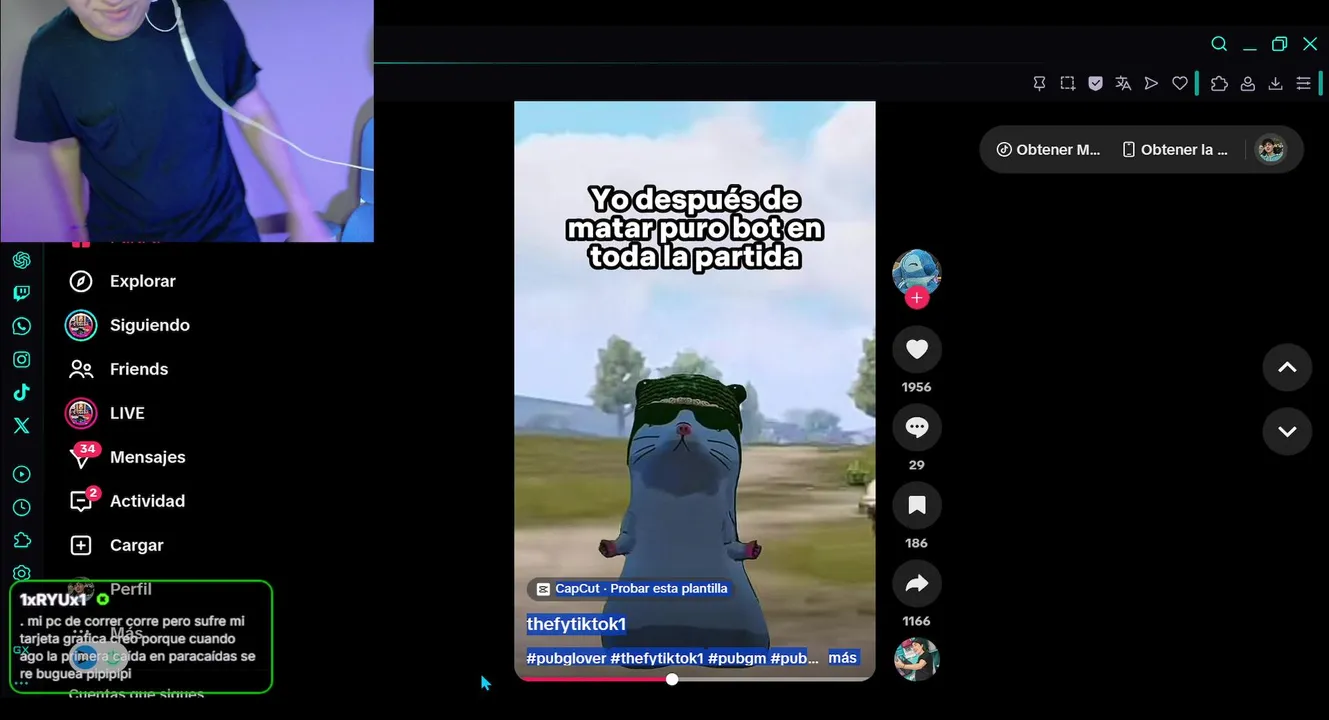Click CapCut Probar esta plantilla link
Viewport: 1329px width, 720px height.
632,589
